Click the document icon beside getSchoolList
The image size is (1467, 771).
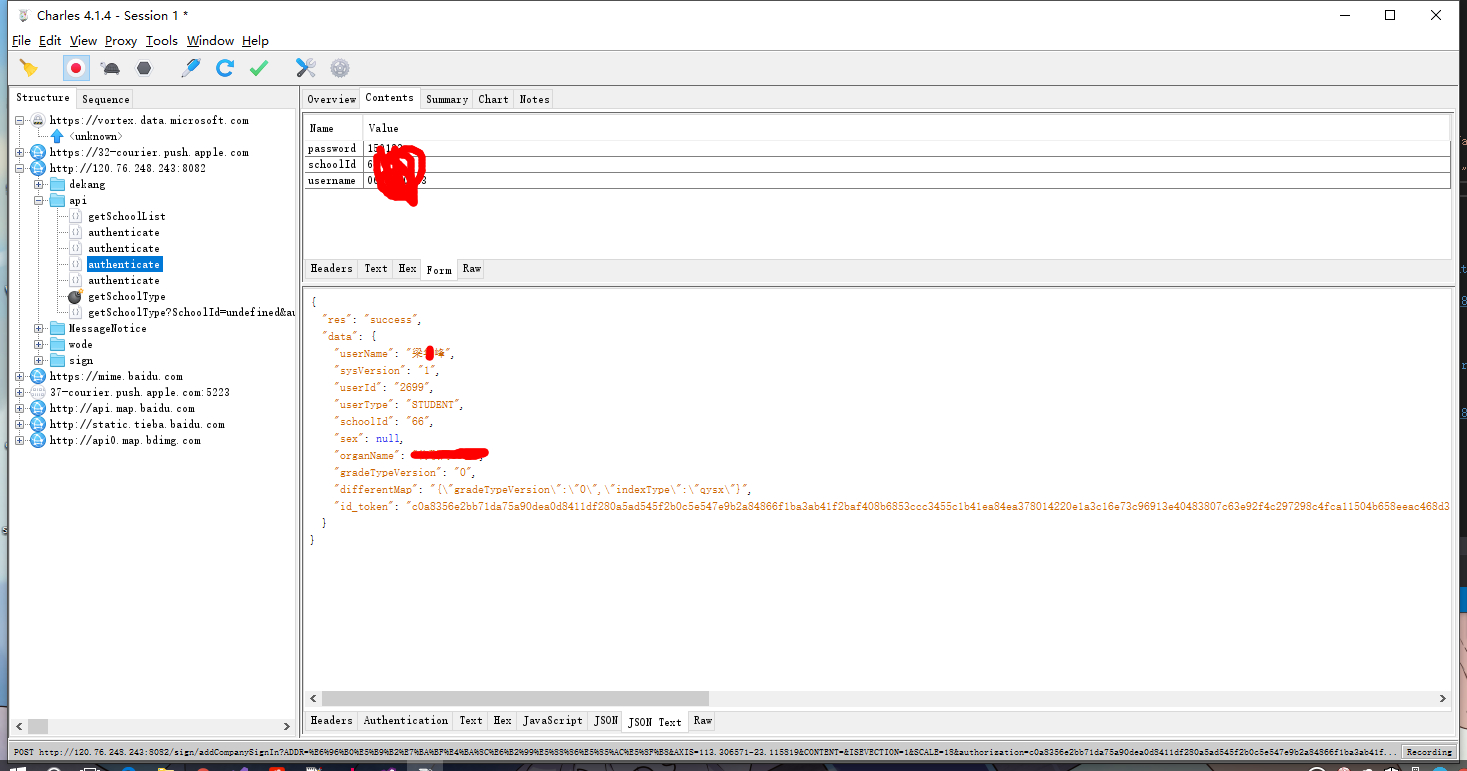[x=76, y=216]
